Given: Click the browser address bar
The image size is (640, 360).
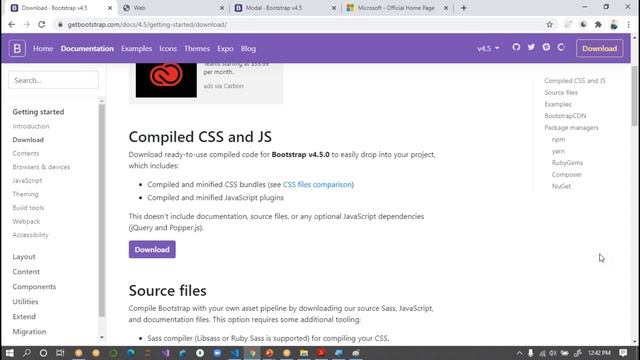Looking at the screenshot, I should pos(302,24).
